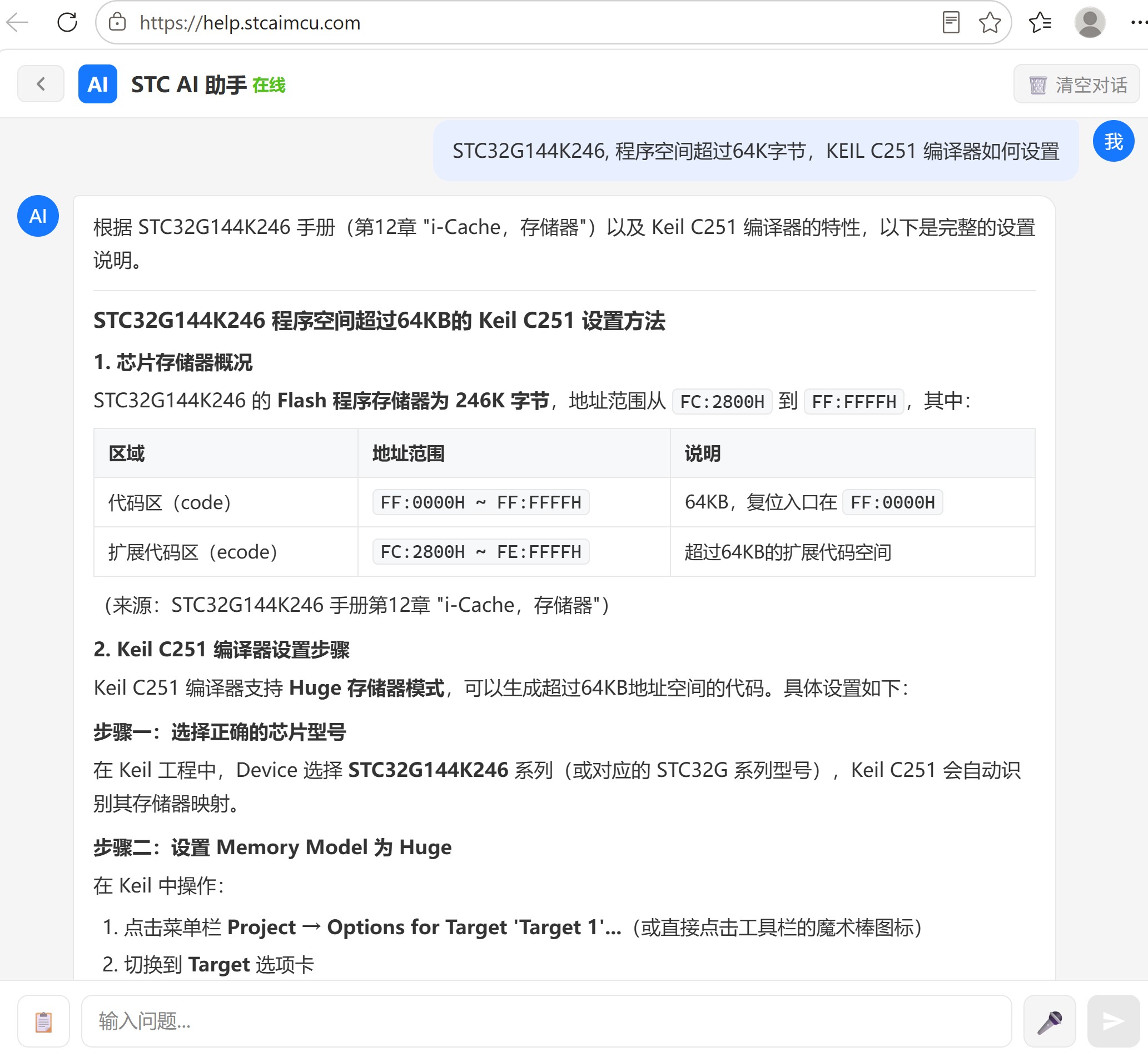Click the chat back chevron button
Viewport: 1148px width, 1052px height.
[x=41, y=84]
